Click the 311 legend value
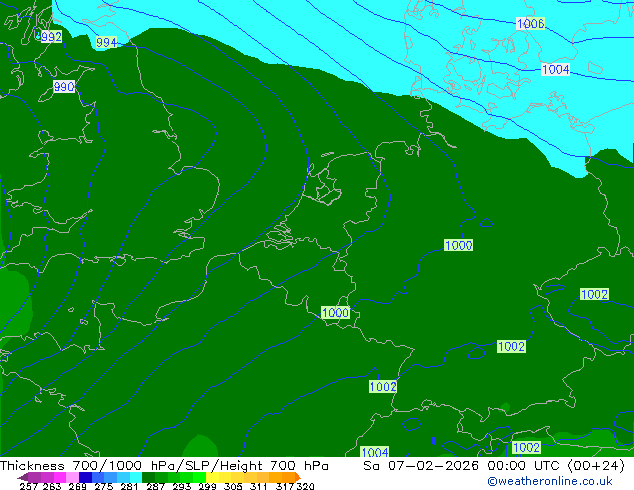This screenshot has height=490, width=634. [x=259, y=486]
